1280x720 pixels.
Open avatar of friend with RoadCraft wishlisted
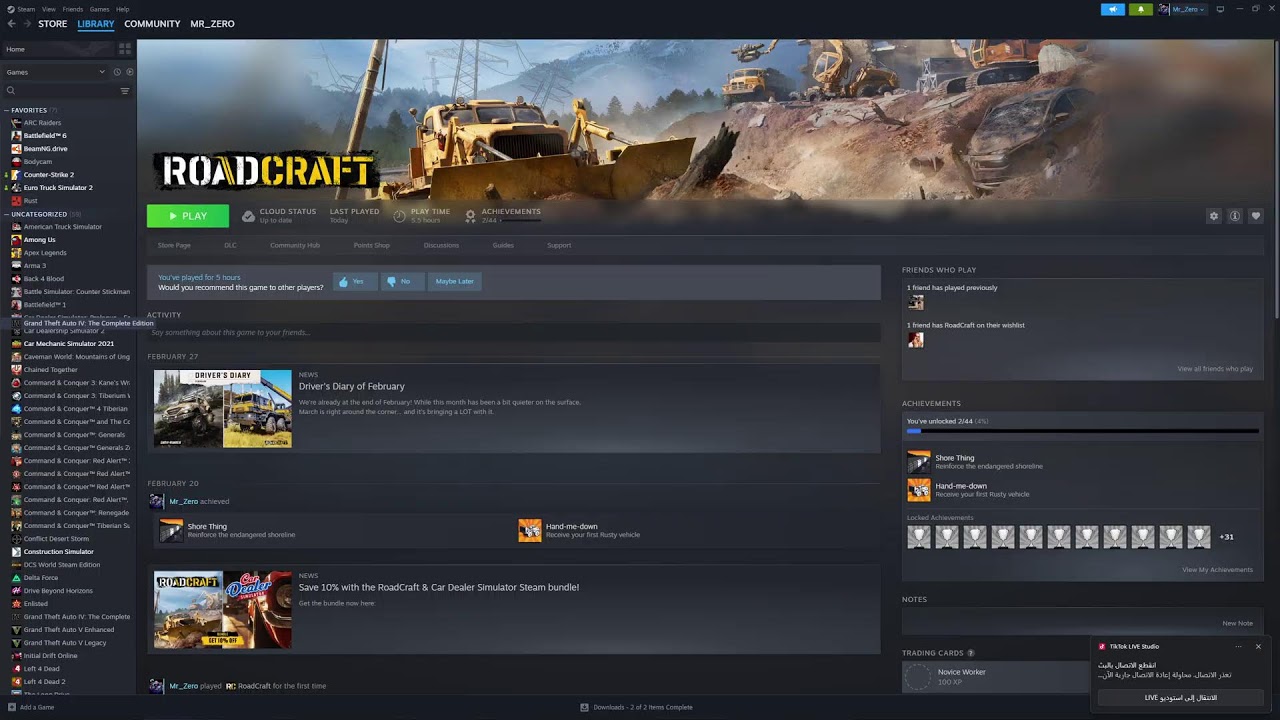(x=915, y=340)
